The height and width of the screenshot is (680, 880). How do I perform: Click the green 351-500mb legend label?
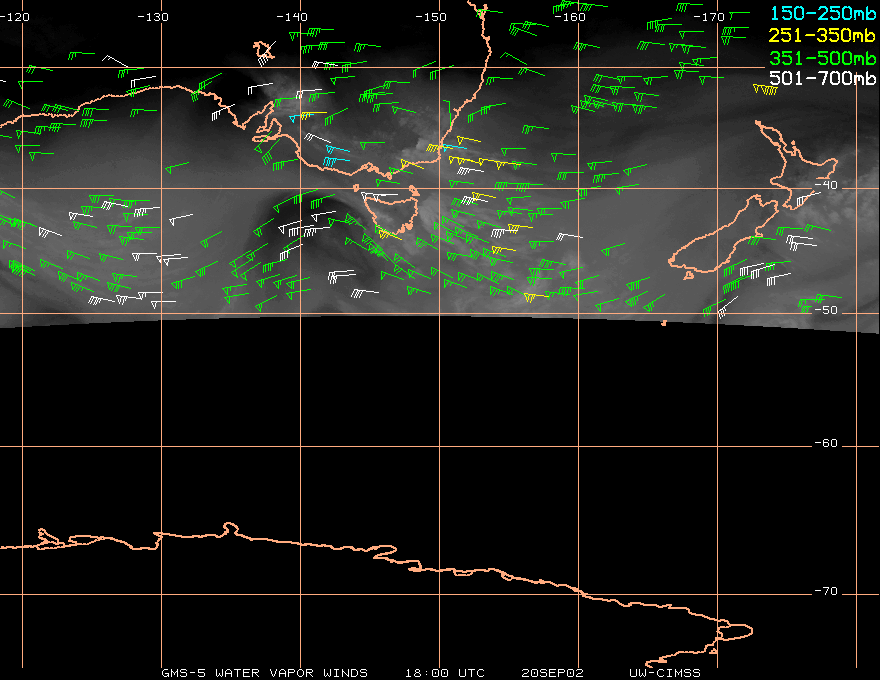coord(822,58)
